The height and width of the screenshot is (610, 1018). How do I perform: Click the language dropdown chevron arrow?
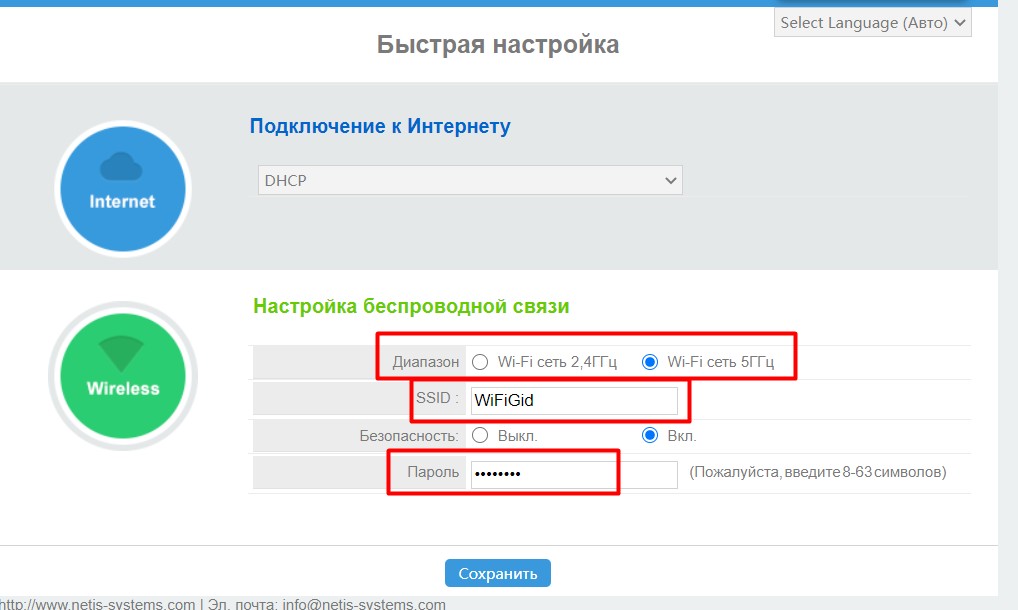(x=957, y=22)
